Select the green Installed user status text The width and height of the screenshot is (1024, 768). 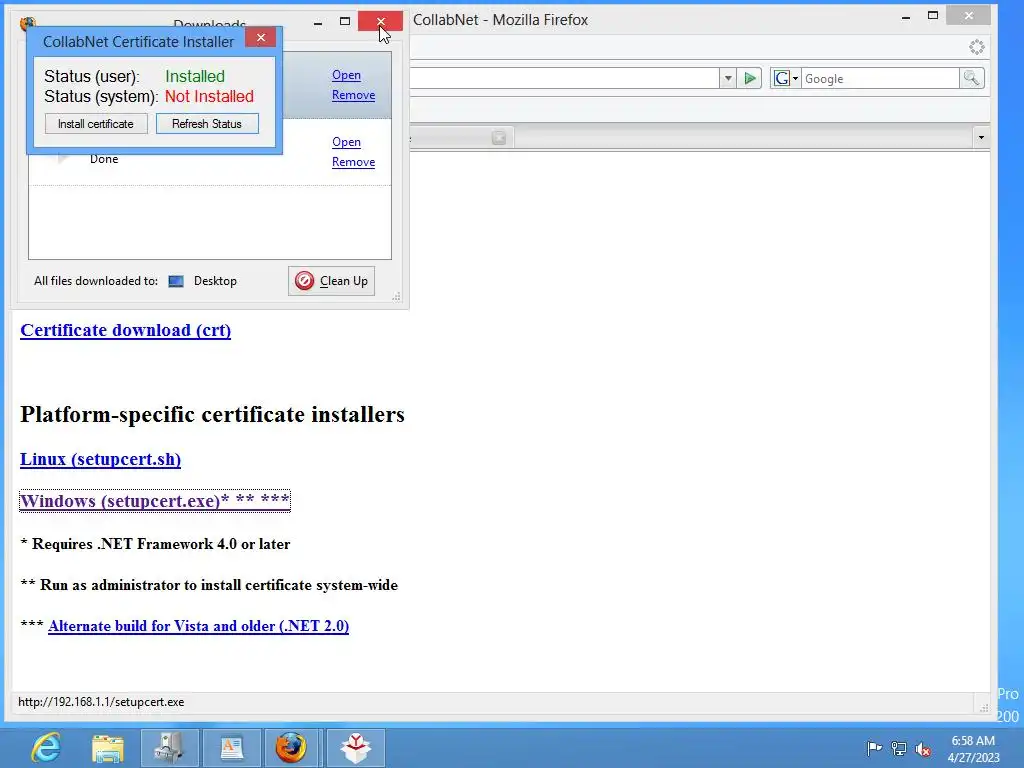[195, 76]
